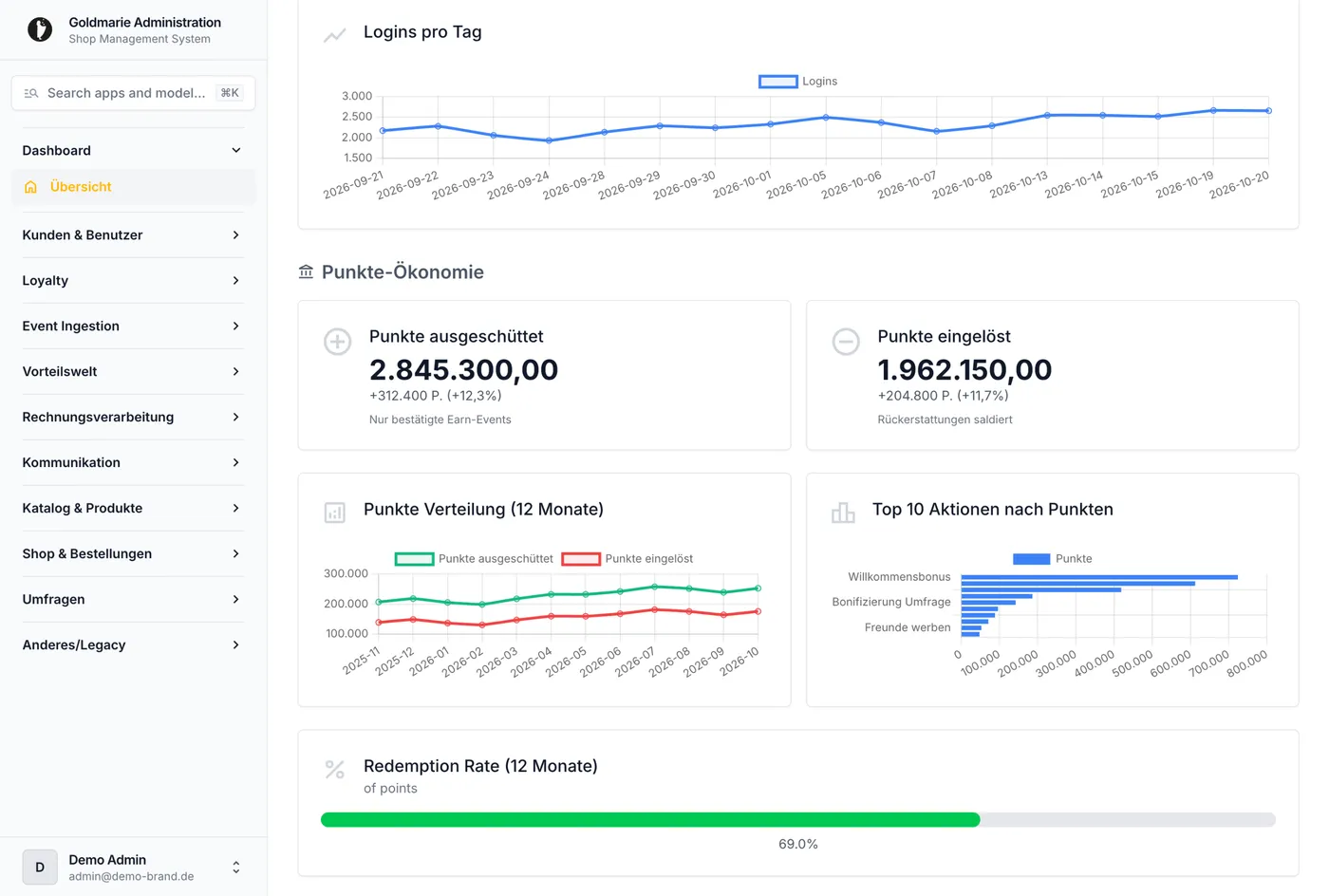Click the 'Bonifizierung Umfrage' axis label

pyautogui.click(x=890, y=602)
